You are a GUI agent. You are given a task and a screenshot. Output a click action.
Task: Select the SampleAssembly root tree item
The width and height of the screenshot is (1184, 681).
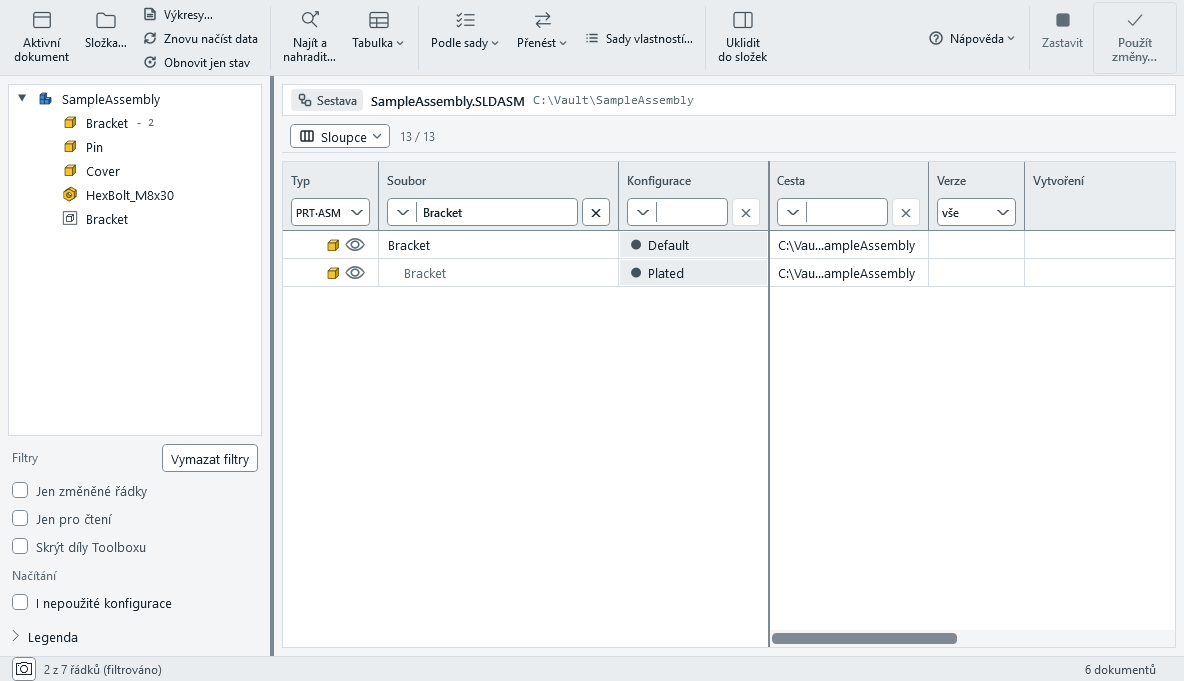click(x=111, y=99)
